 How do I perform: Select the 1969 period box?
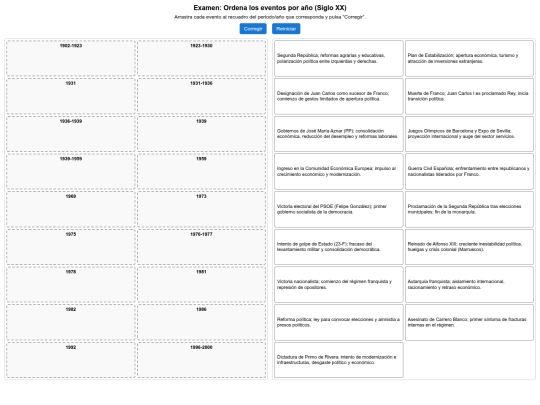71,209
